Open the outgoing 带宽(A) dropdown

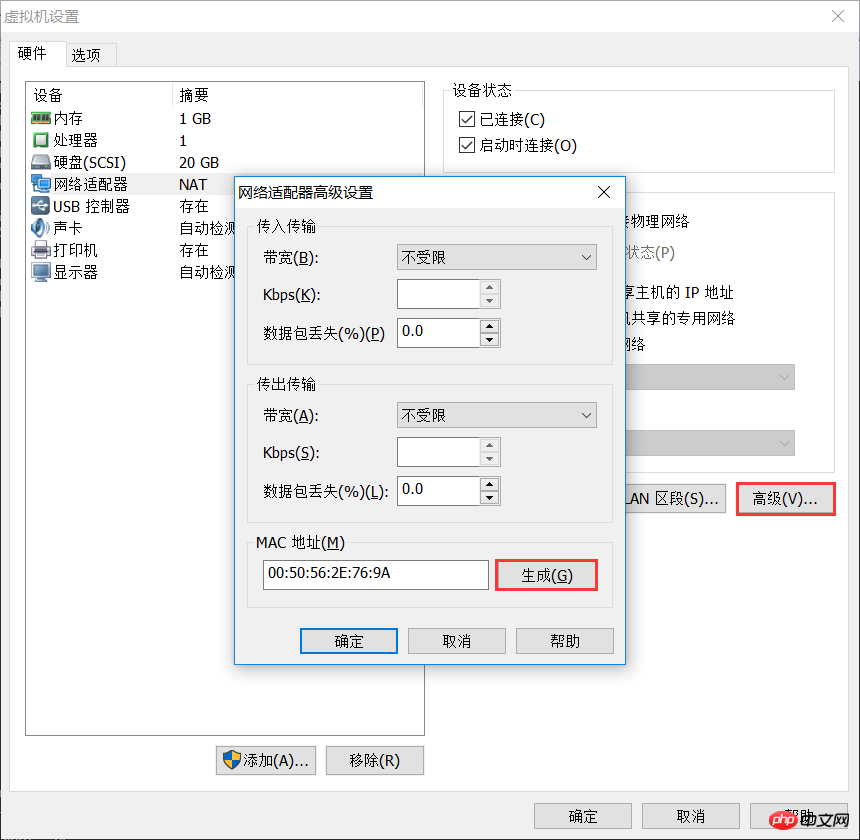pyautogui.click(x=496, y=415)
